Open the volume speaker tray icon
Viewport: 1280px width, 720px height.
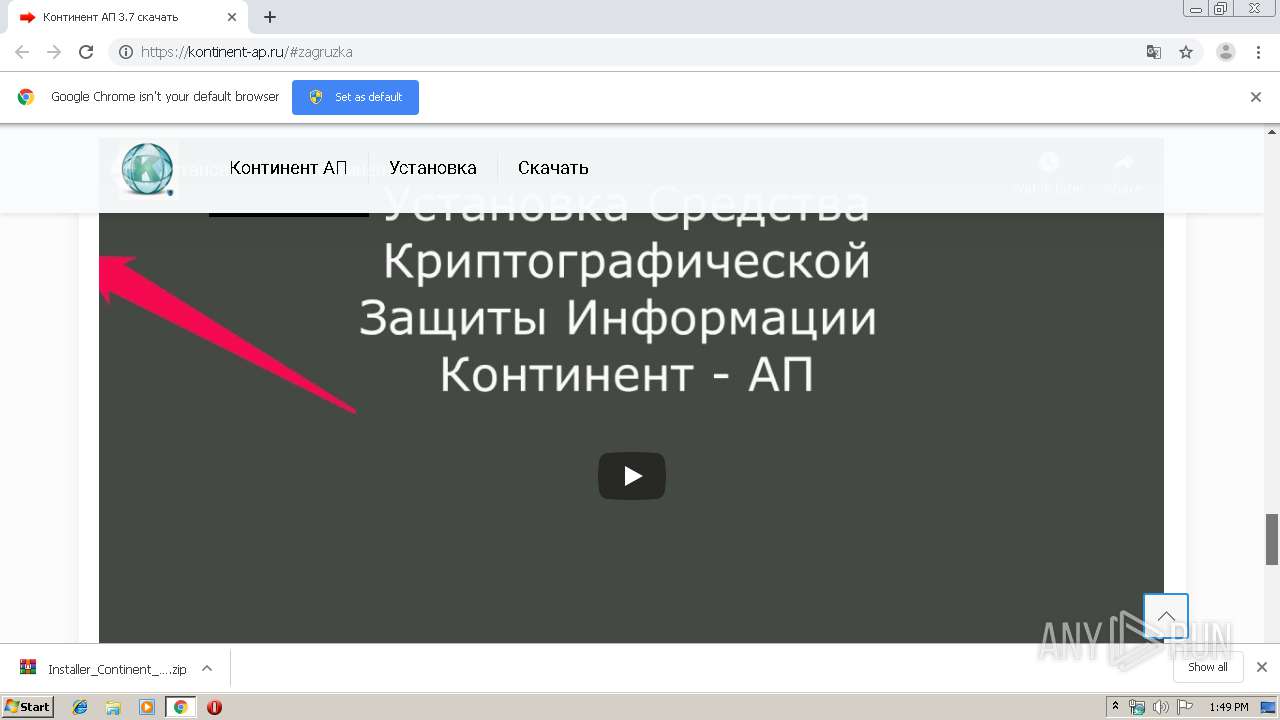click(x=1161, y=707)
